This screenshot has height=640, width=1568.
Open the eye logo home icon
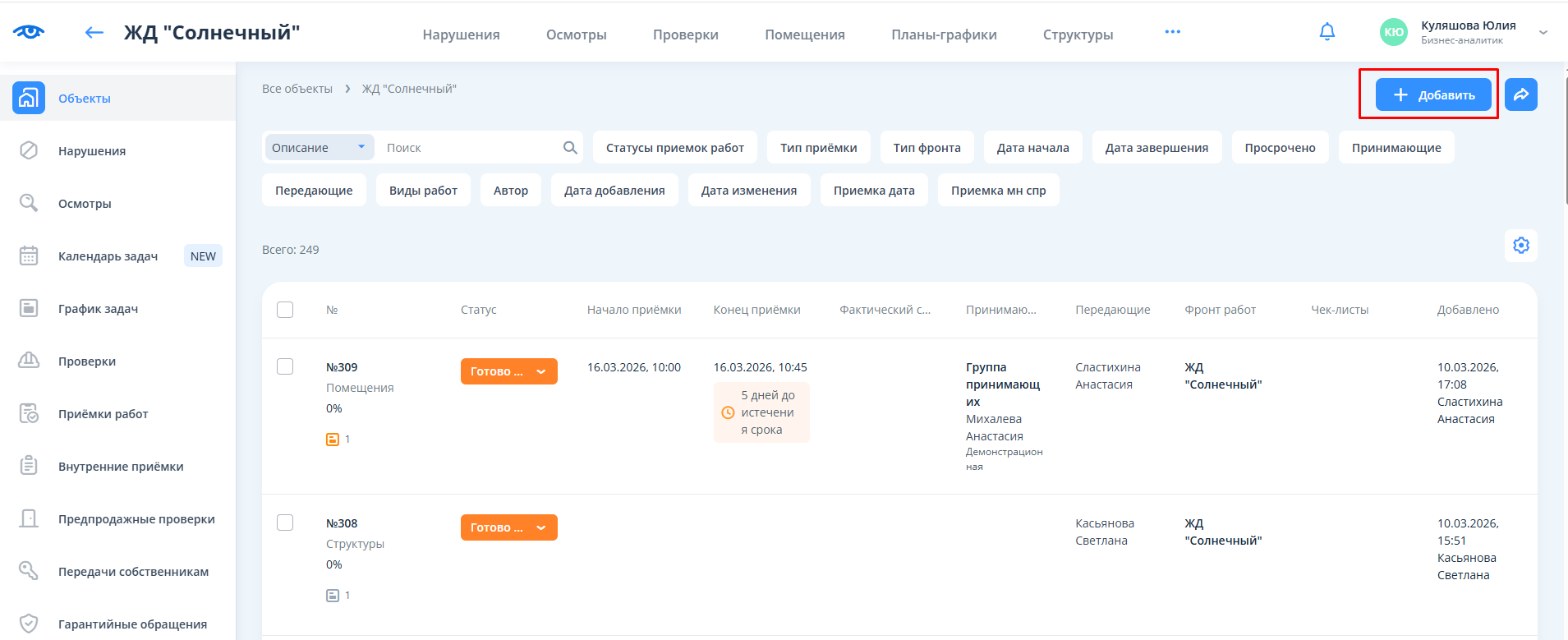click(x=29, y=32)
